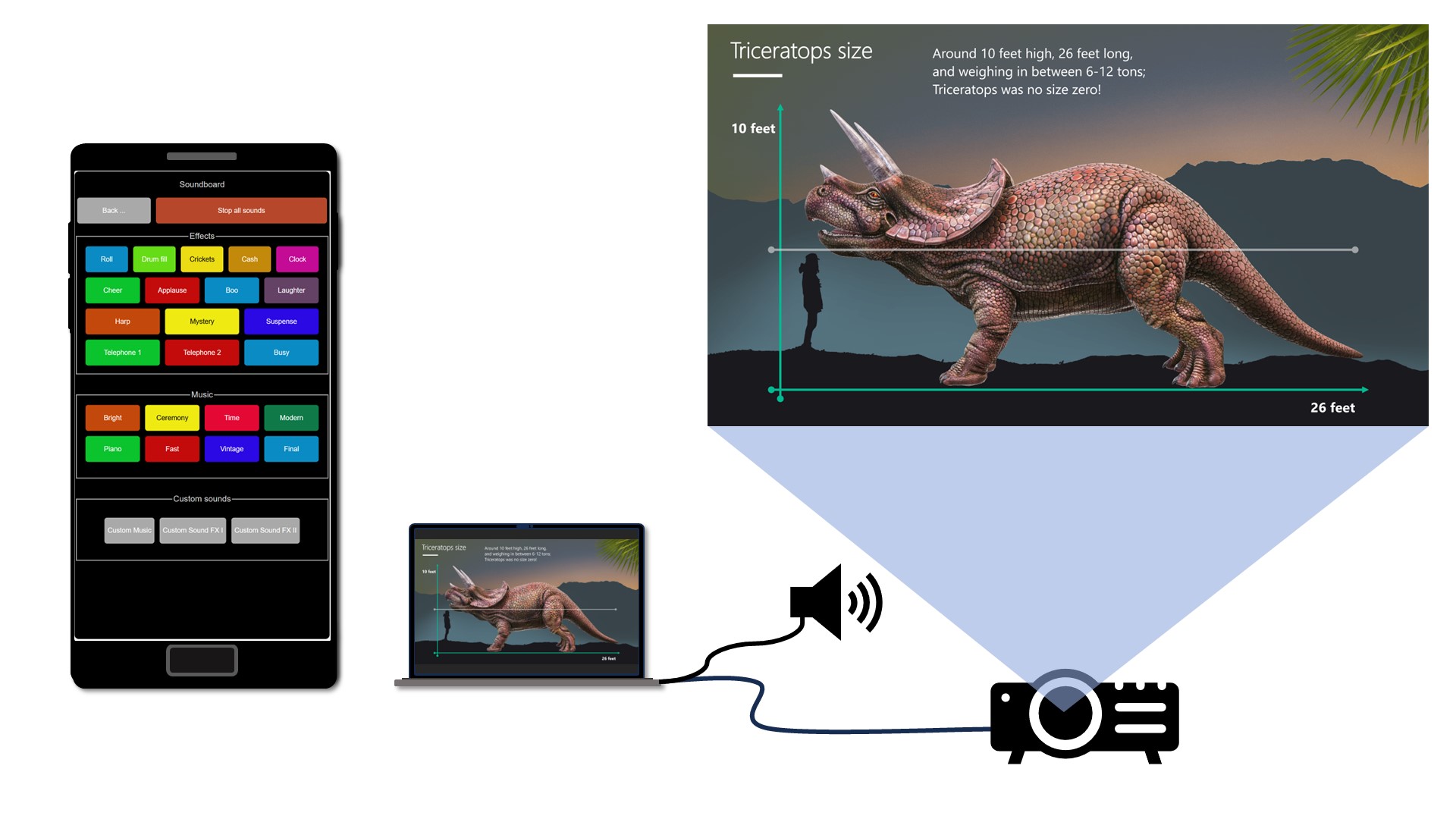Click the Stop all sounds button

240,210
